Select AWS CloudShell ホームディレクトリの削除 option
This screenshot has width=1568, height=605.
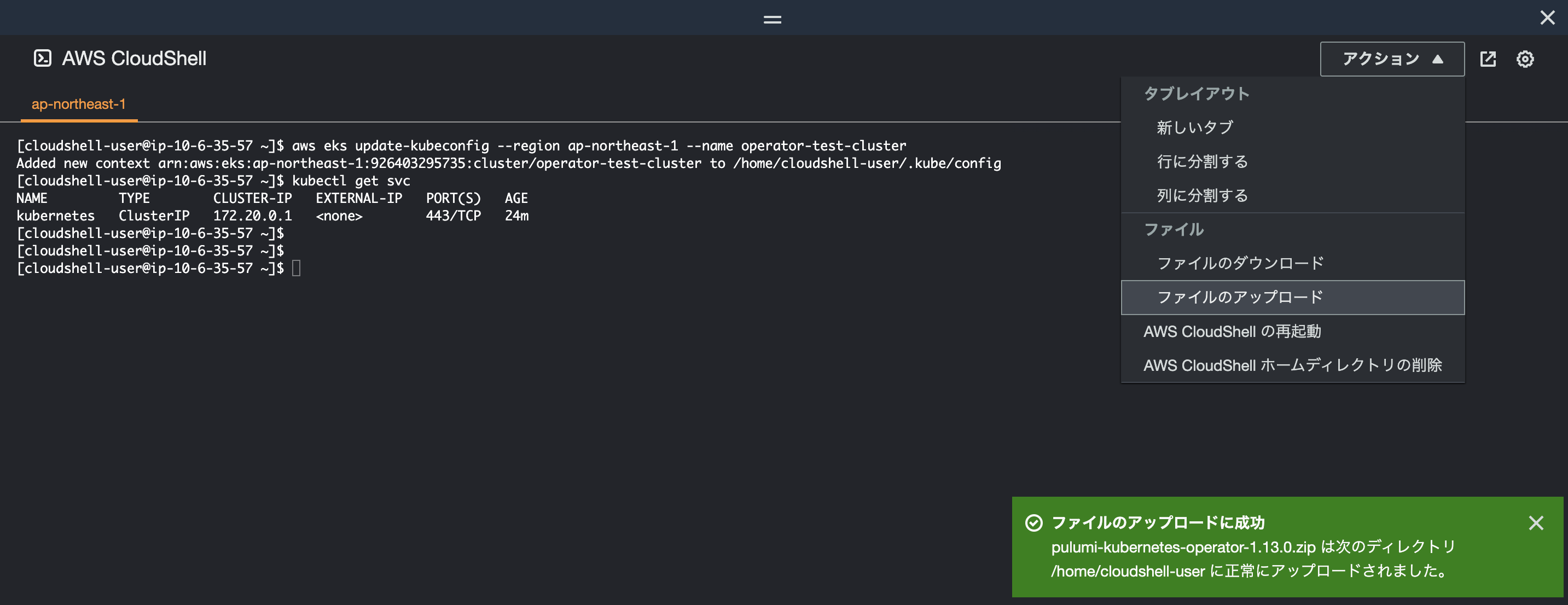1292,365
